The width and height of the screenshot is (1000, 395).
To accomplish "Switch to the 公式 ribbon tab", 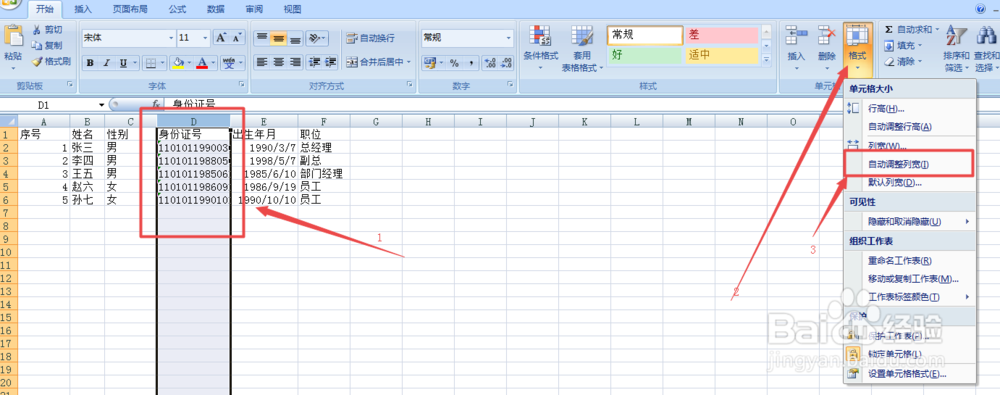I will coord(178,9).
